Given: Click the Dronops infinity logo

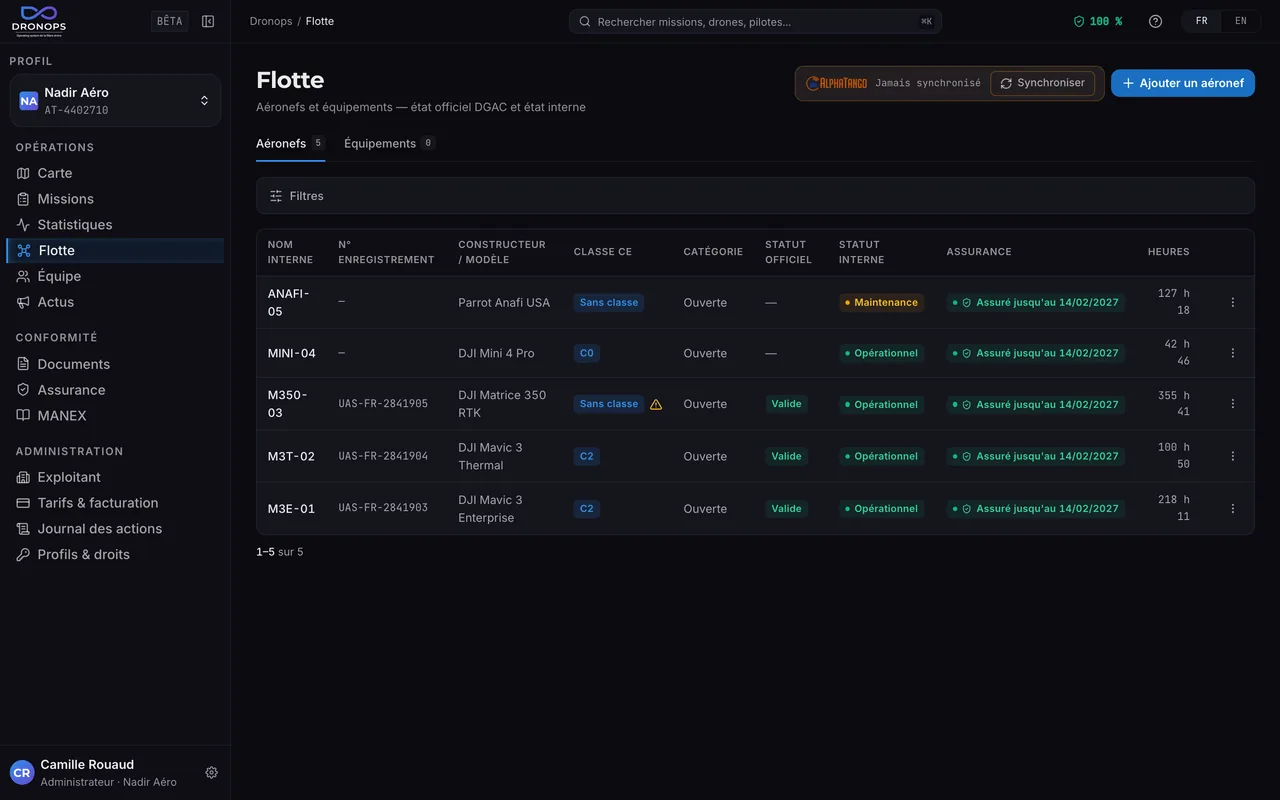Looking at the screenshot, I should click(x=39, y=20).
